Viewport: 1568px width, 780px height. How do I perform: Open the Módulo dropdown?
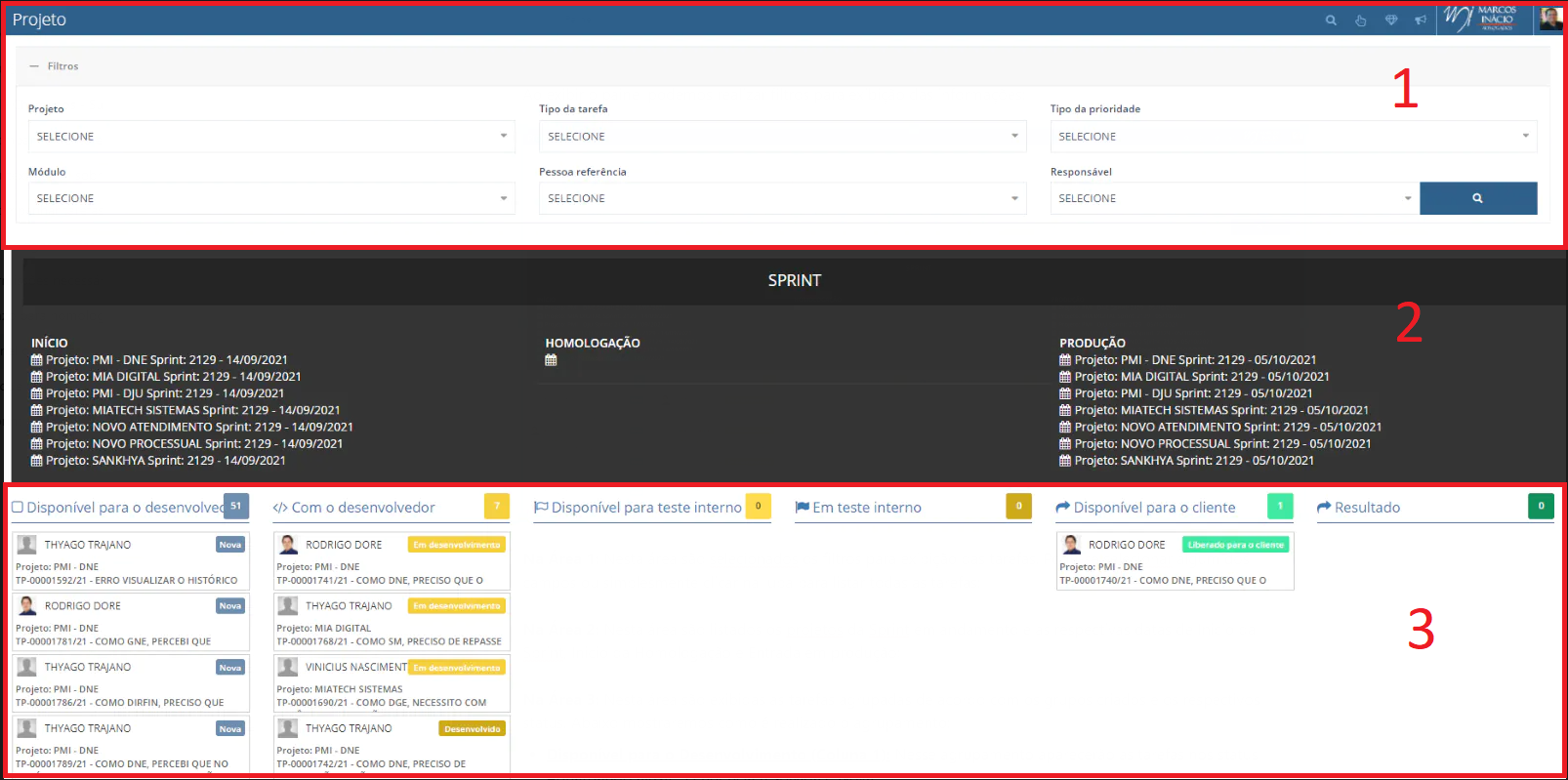click(271, 198)
